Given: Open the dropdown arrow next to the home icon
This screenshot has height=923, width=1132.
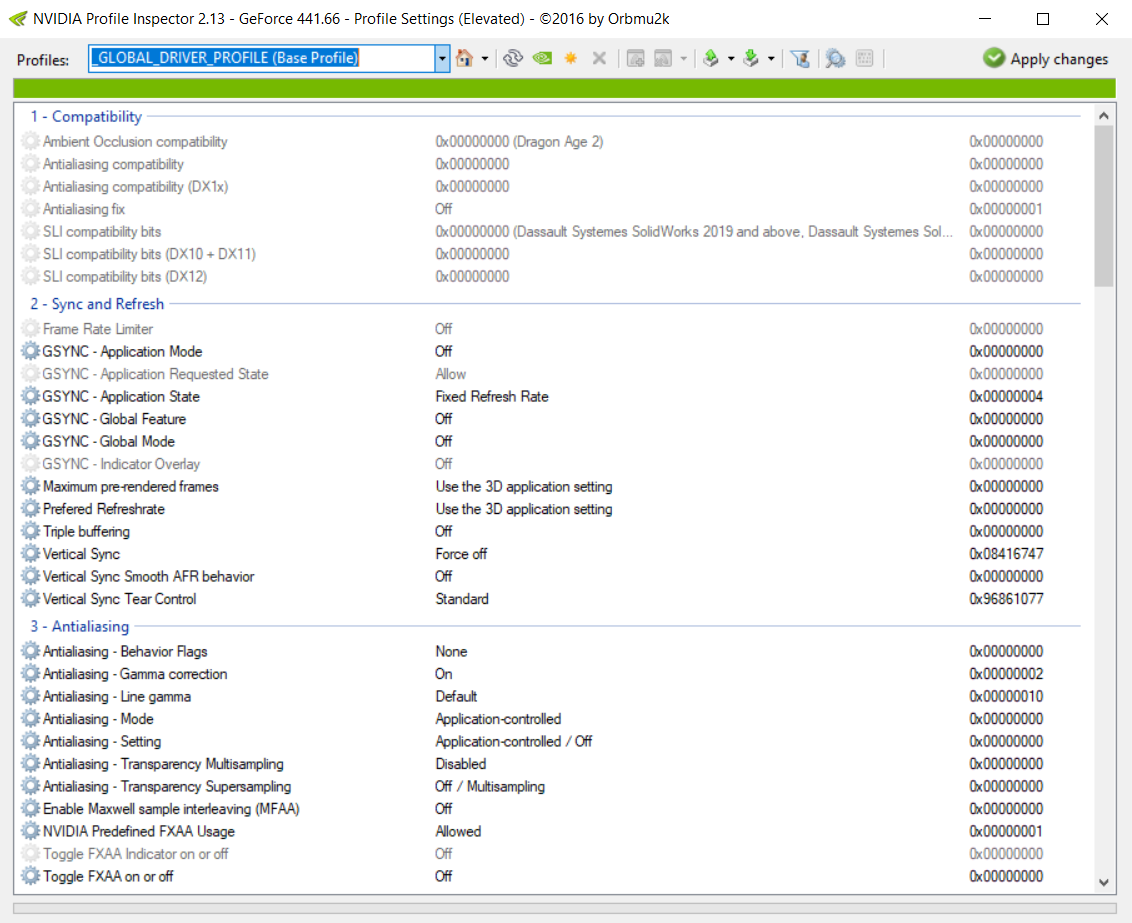Looking at the screenshot, I should [484, 59].
